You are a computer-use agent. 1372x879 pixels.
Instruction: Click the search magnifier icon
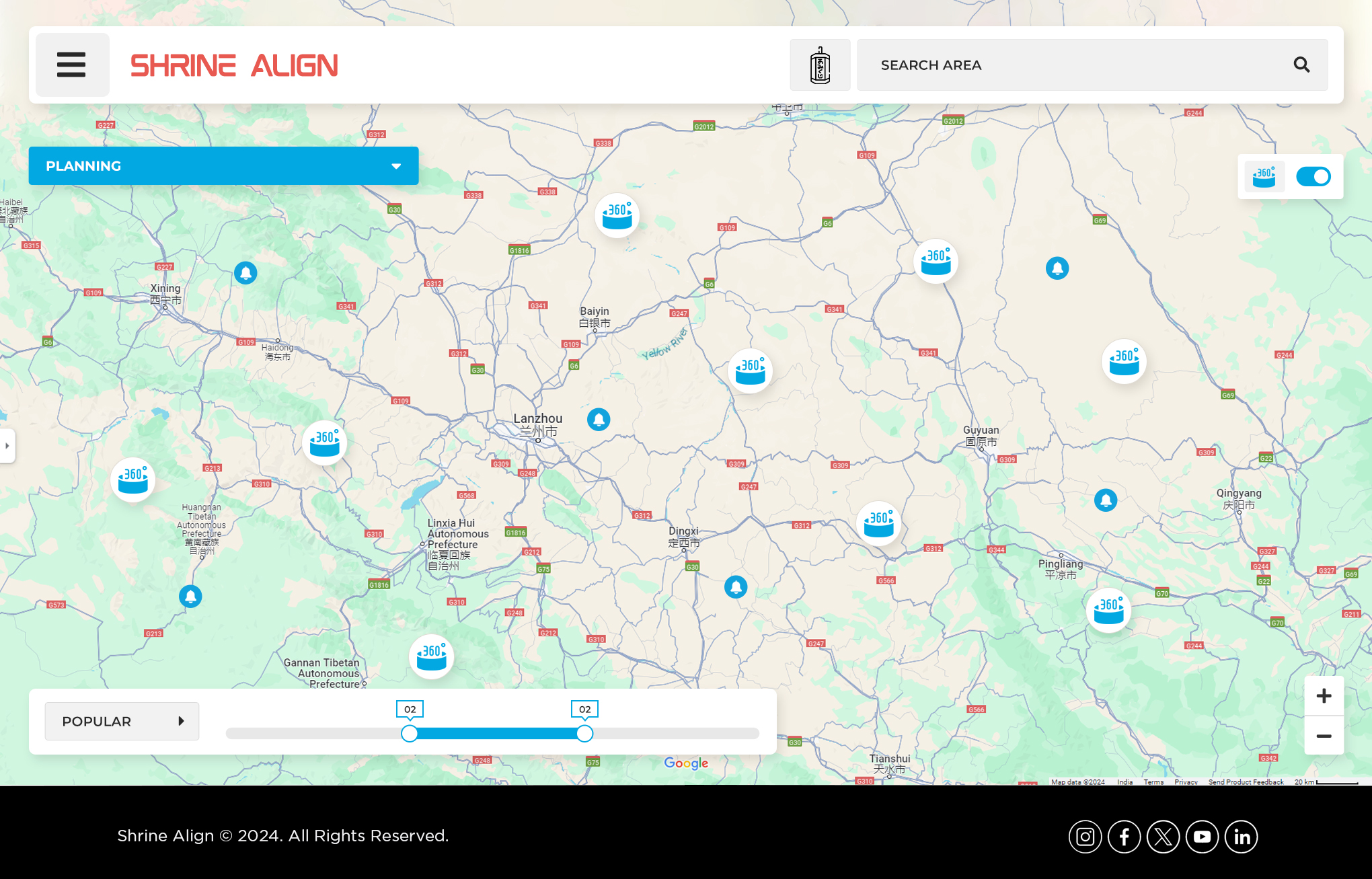tap(1301, 65)
